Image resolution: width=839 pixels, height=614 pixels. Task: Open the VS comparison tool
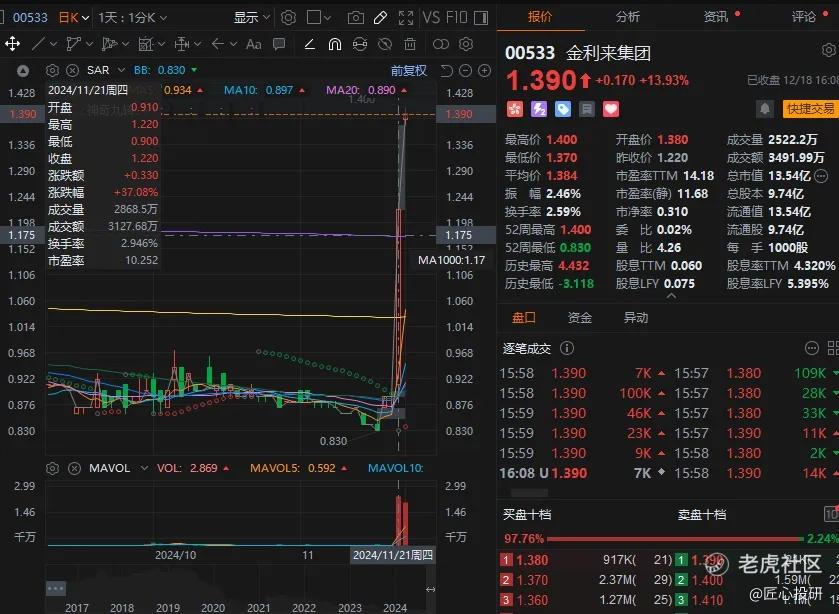(431, 18)
